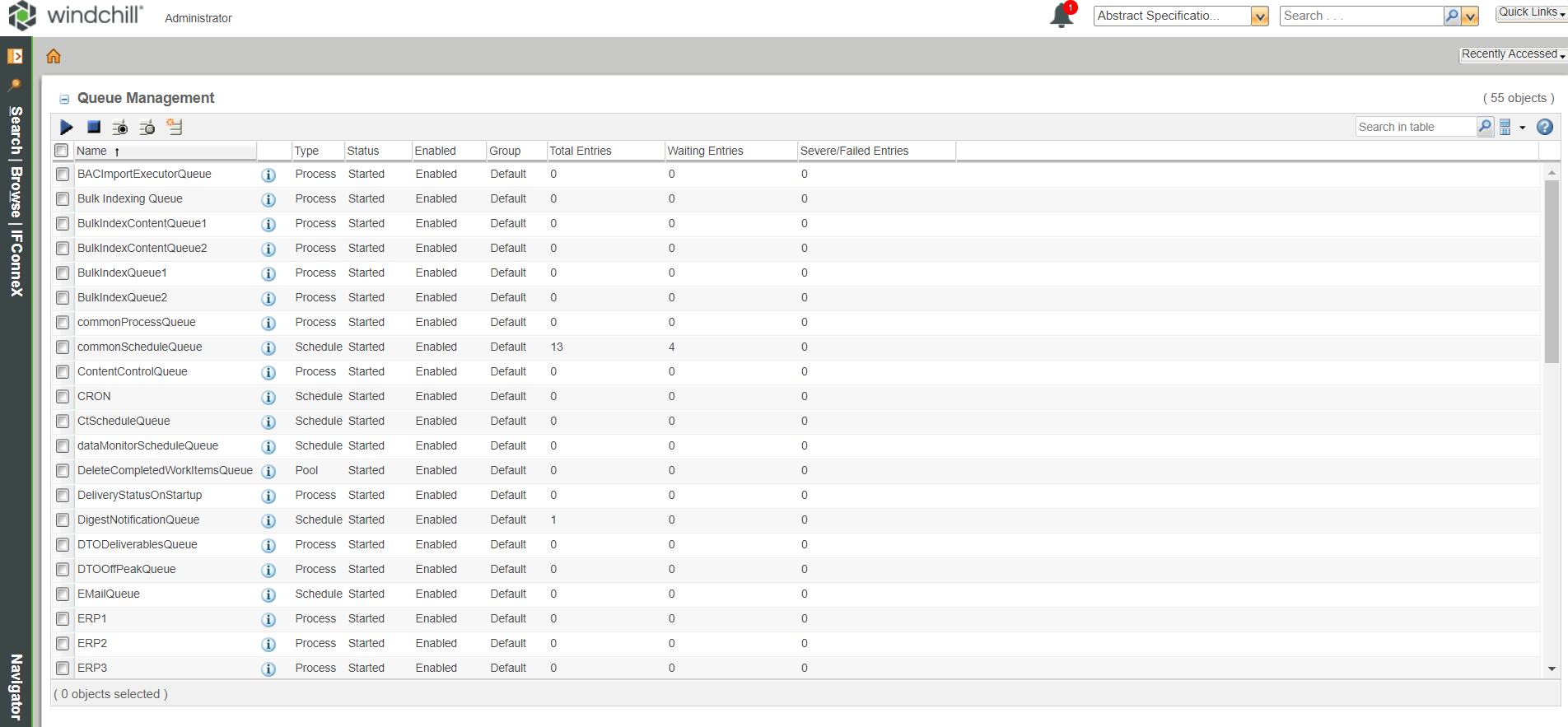Click the create new queue icon
This screenshot has height=727, width=1568.
click(175, 127)
